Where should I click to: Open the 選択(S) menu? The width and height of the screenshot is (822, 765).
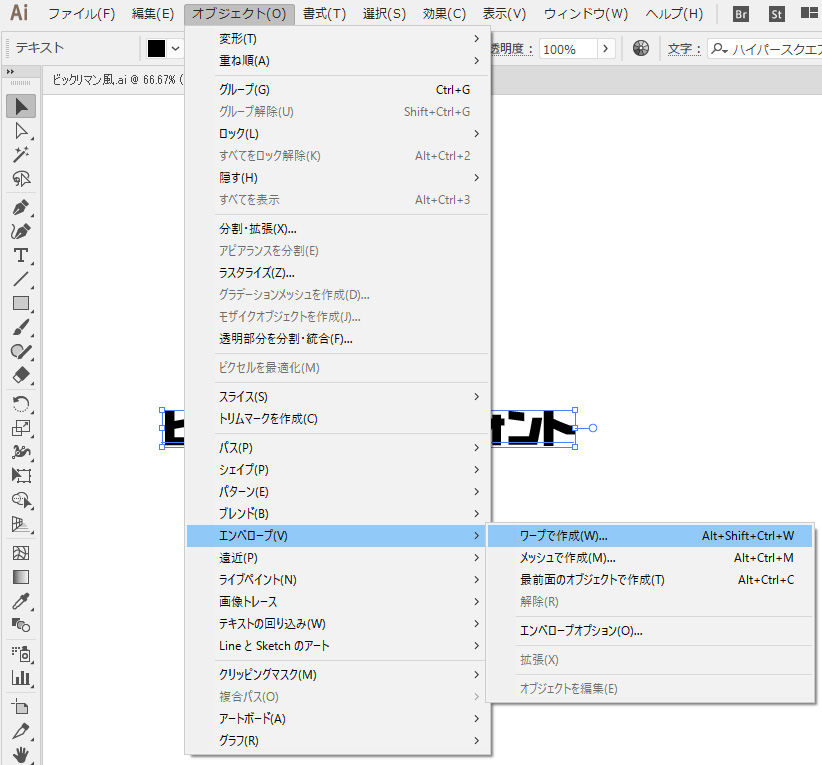[384, 14]
